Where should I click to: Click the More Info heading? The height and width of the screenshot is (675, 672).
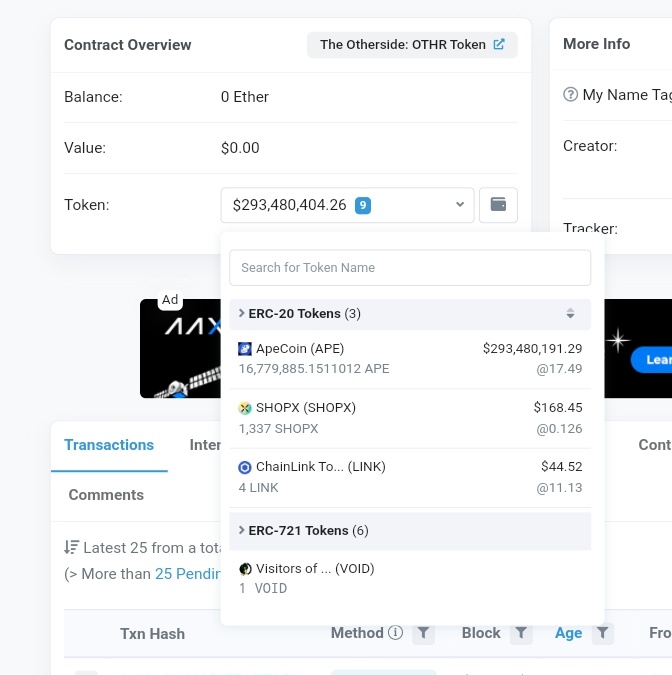(x=596, y=44)
